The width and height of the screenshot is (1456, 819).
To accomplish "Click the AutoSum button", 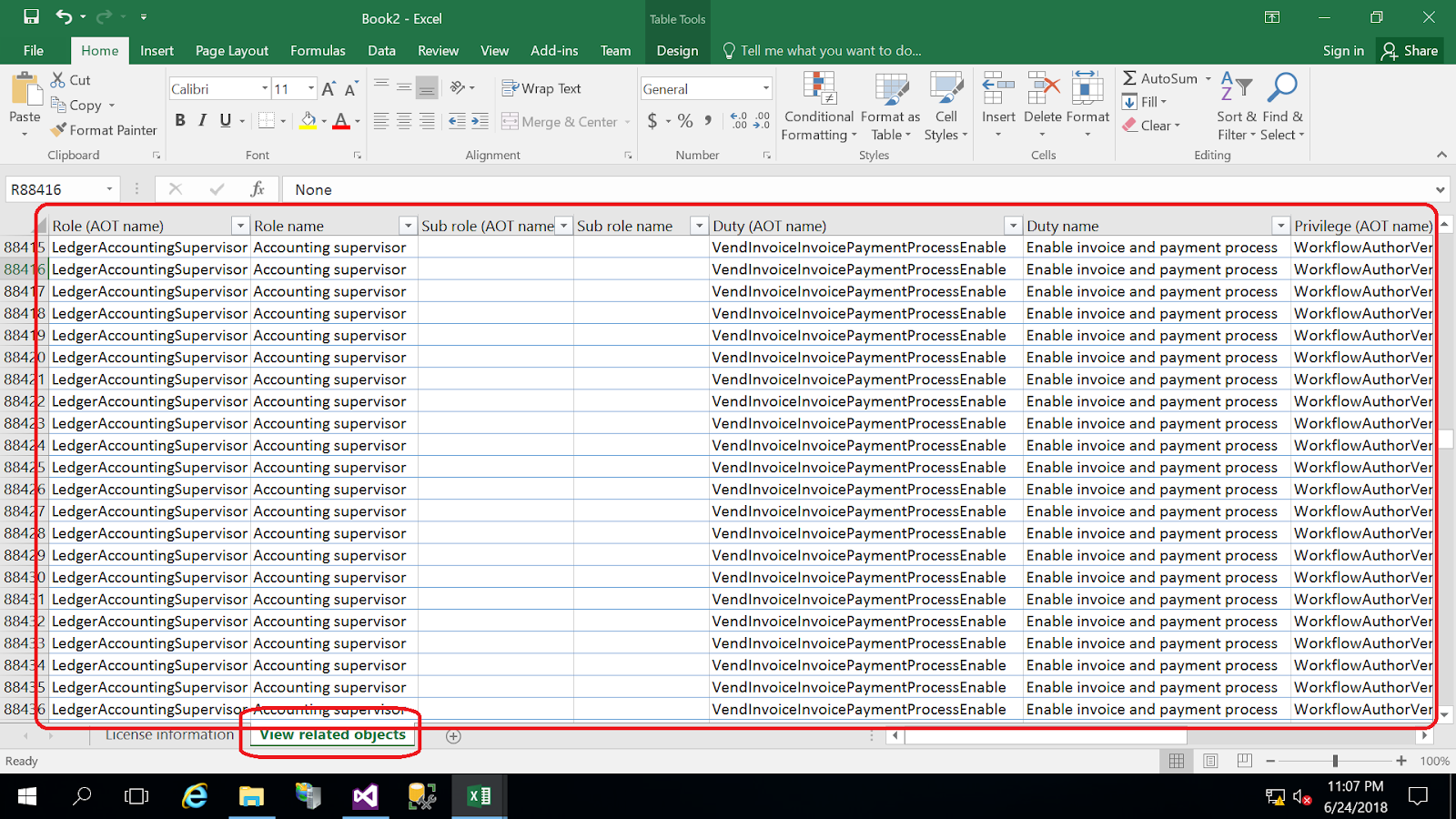I will coord(1160,78).
